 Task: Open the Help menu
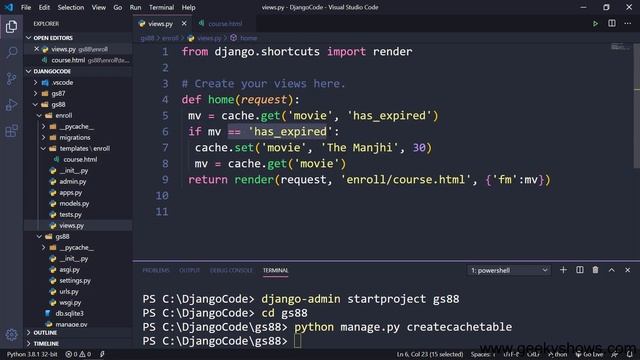click(188, 7)
